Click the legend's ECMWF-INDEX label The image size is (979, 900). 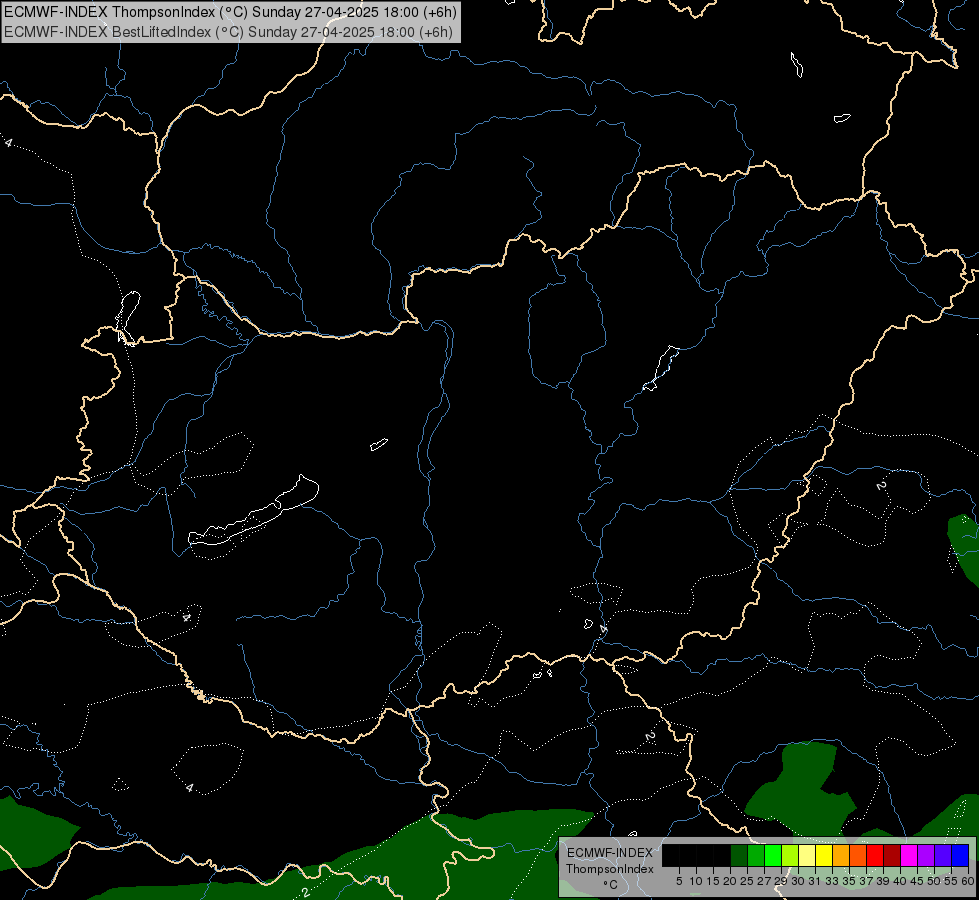click(609, 853)
